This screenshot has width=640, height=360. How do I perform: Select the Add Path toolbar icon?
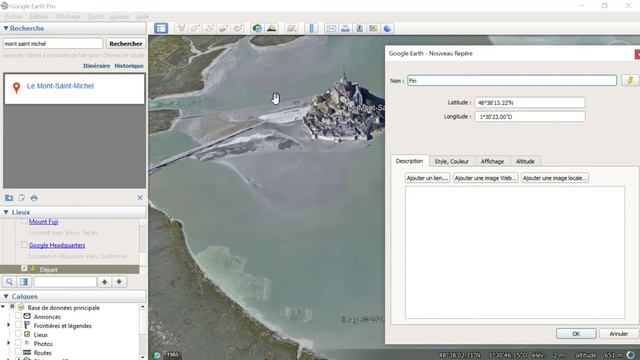pos(209,28)
